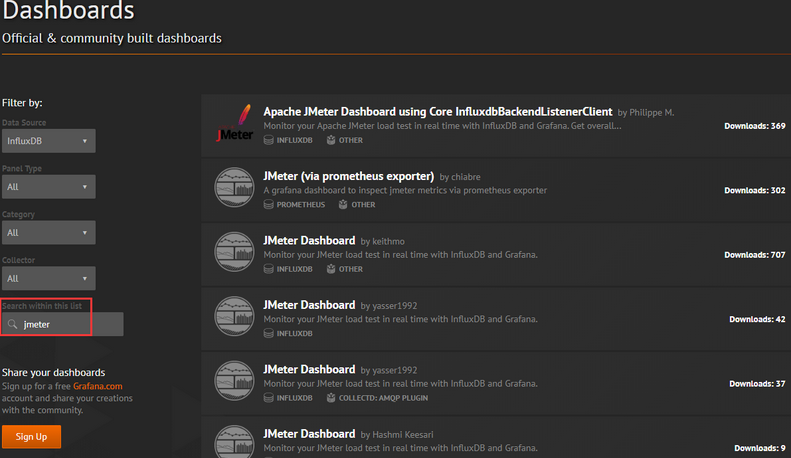
Task: Click author name chiabre
Action: pyautogui.click(x=466, y=177)
